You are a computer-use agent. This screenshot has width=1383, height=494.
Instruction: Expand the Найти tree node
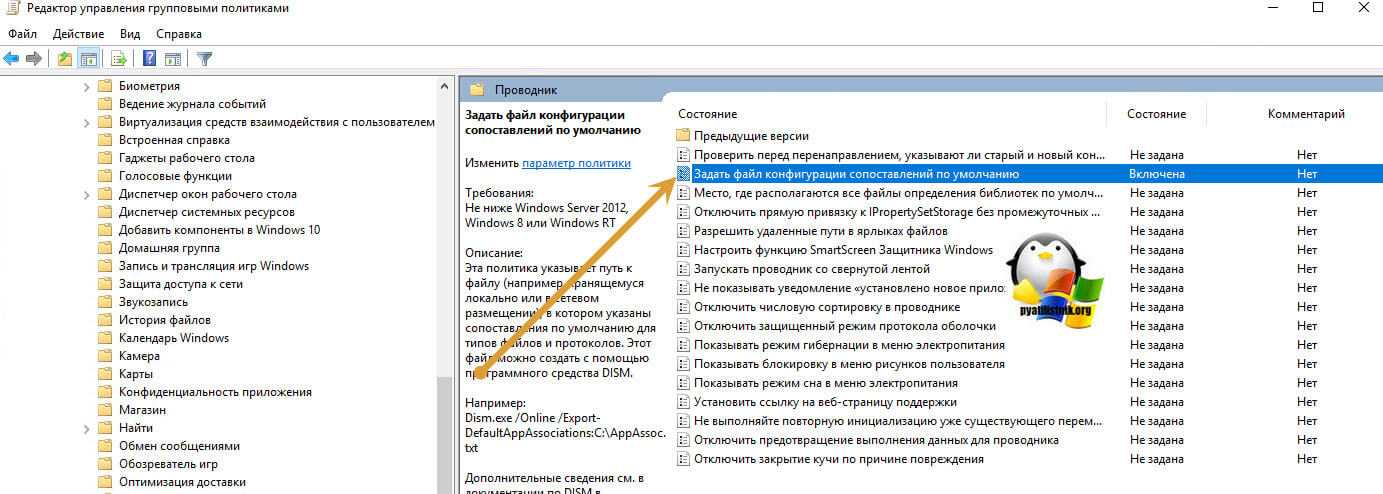click(x=86, y=428)
